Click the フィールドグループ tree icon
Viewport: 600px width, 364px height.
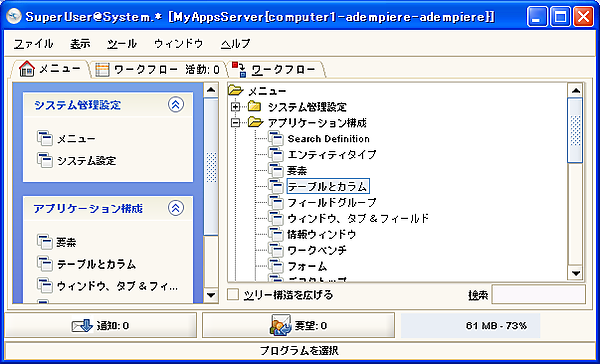click(x=276, y=202)
